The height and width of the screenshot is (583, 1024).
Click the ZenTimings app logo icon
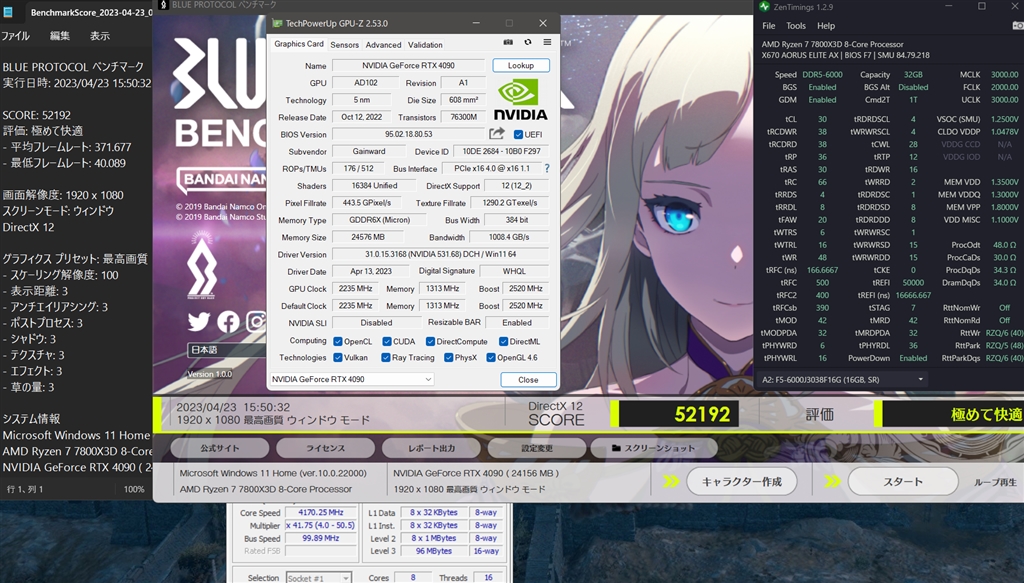pyautogui.click(x=764, y=7)
